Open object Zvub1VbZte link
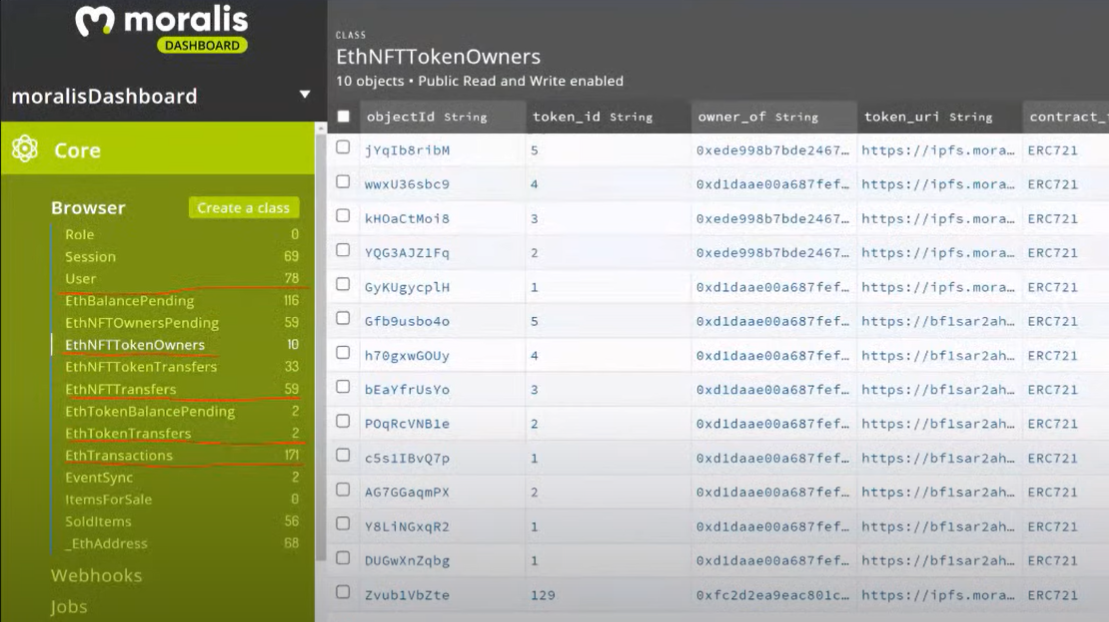This screenshot has width=1109, height=622. point(407,595)
